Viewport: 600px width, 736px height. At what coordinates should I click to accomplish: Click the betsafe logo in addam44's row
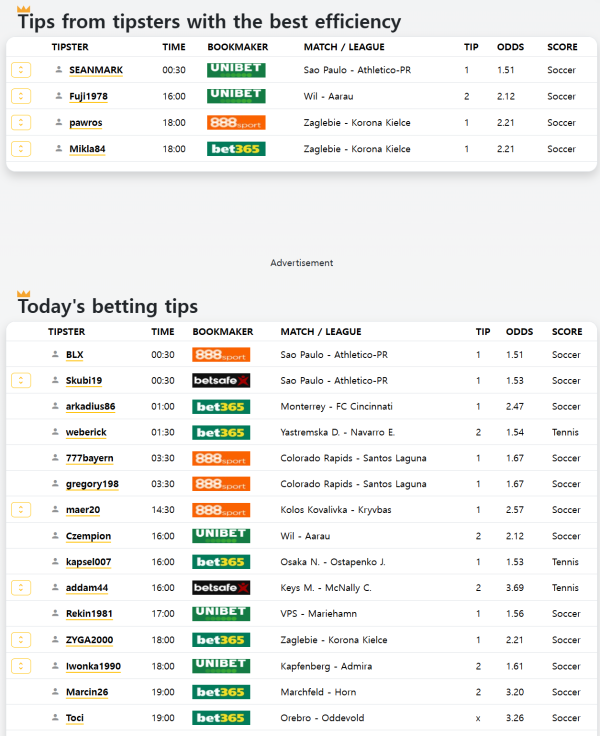(220, 588)
